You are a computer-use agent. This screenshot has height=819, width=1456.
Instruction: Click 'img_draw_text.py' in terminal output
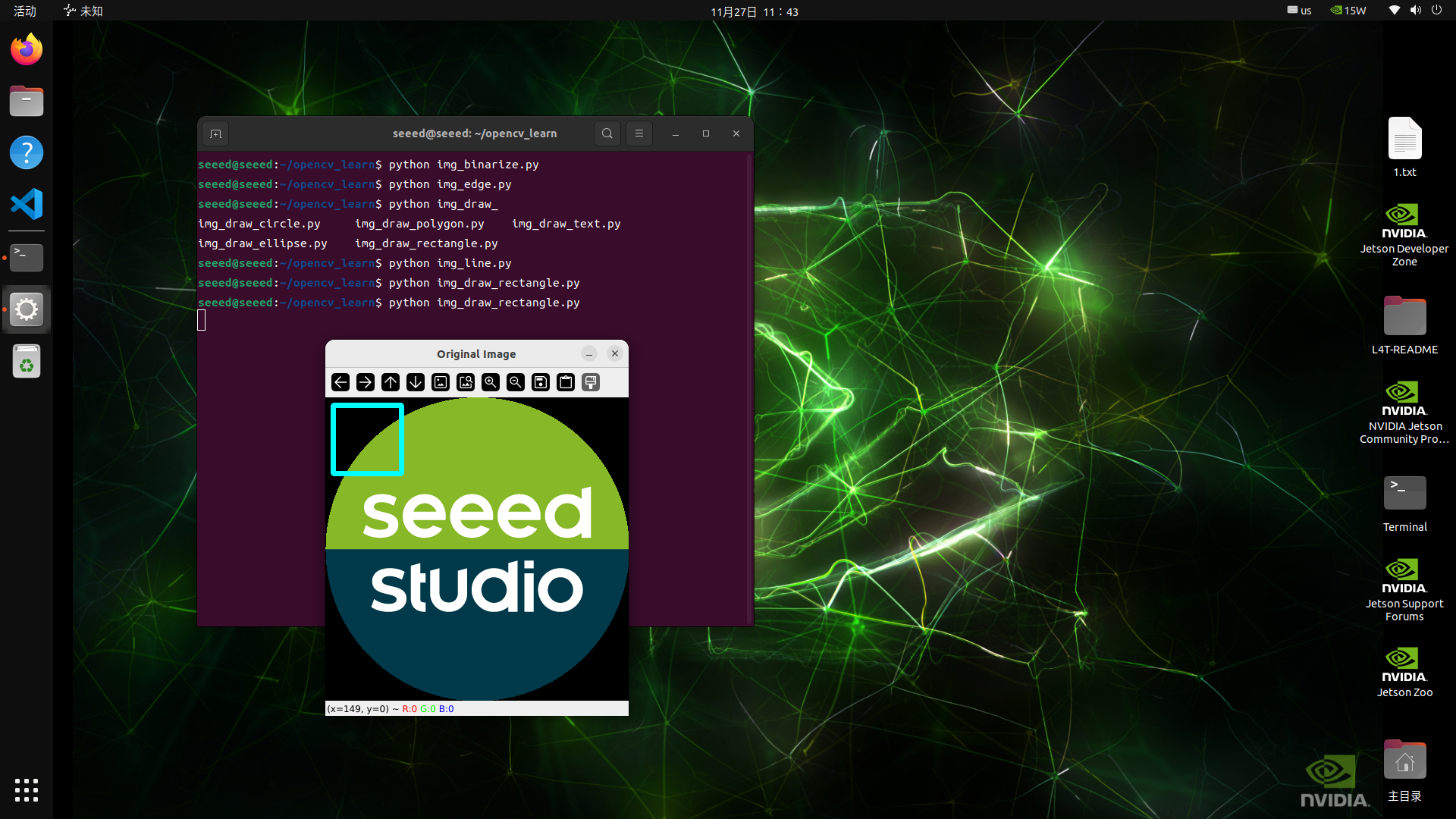tap(566, 224)
